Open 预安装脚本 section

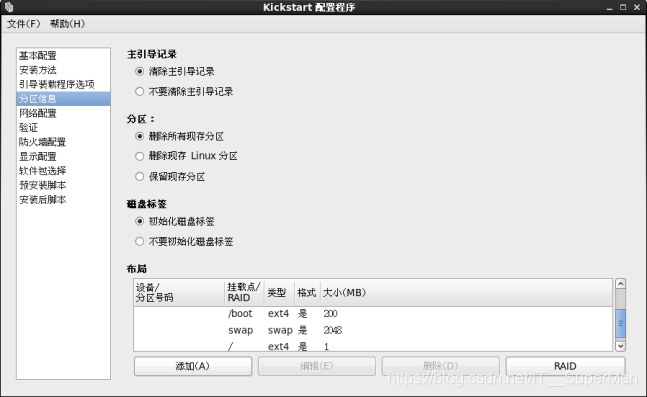64,185
